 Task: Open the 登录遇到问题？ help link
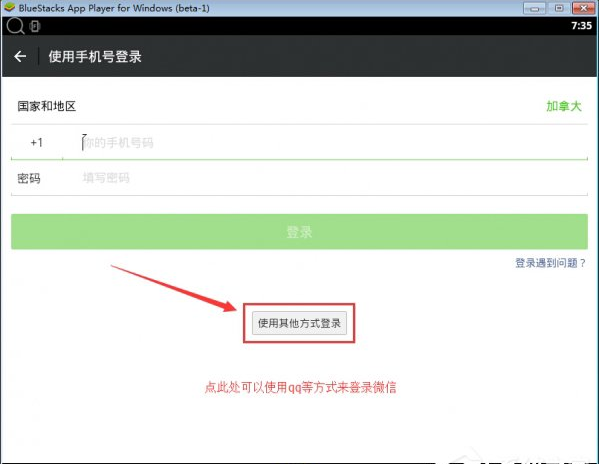[x=550, y=263]
